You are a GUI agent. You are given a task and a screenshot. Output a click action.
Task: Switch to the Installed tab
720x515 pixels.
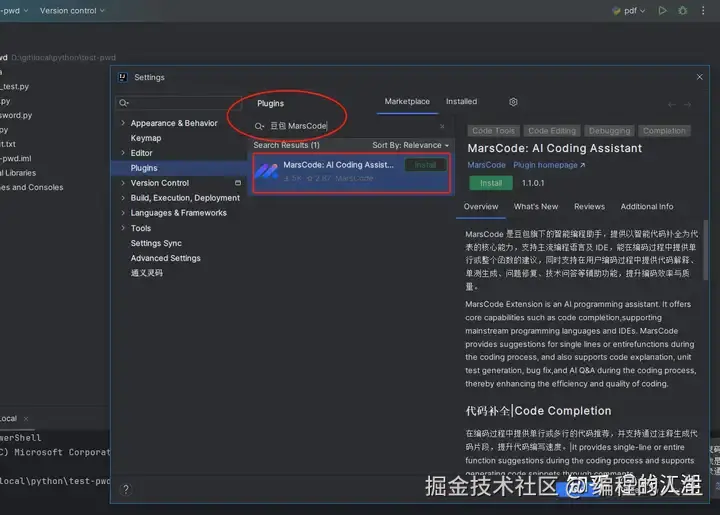[x=461, y=101]
